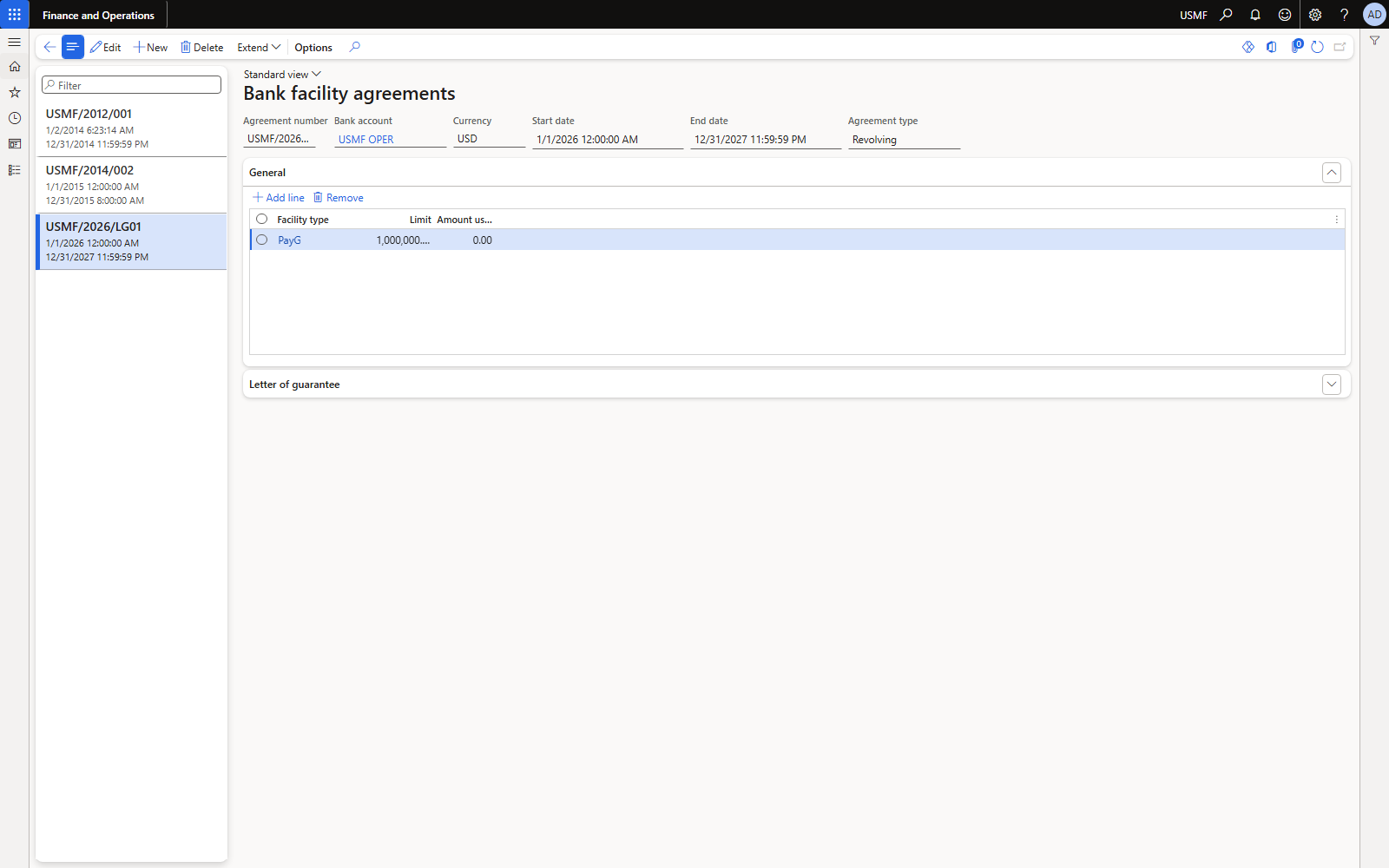Expand the Letter of guarantee section
Viewport: 1389px width, 868px height.
pyautogui.click(x=1332, y=385)
